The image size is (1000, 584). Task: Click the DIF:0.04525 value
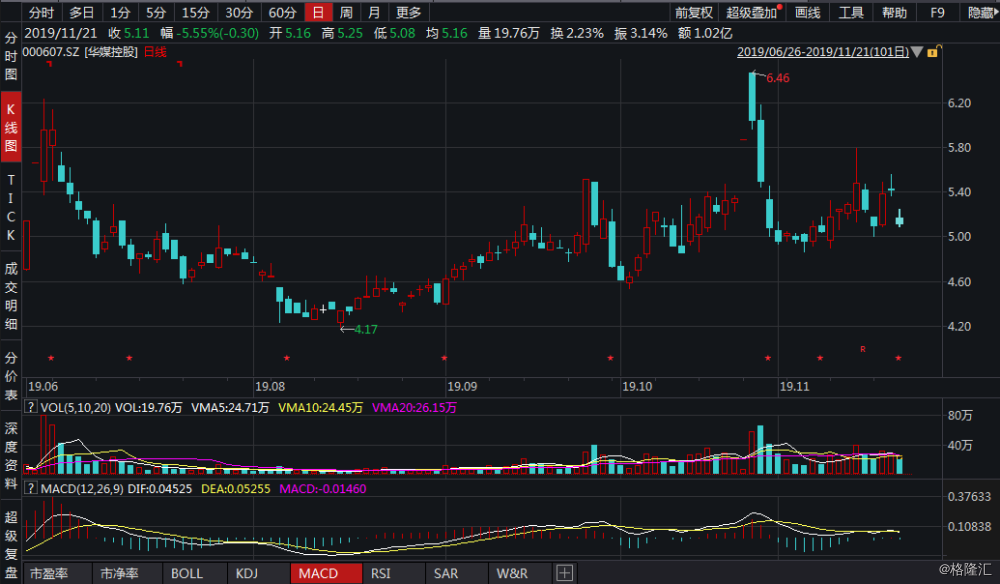pos(159,489)
